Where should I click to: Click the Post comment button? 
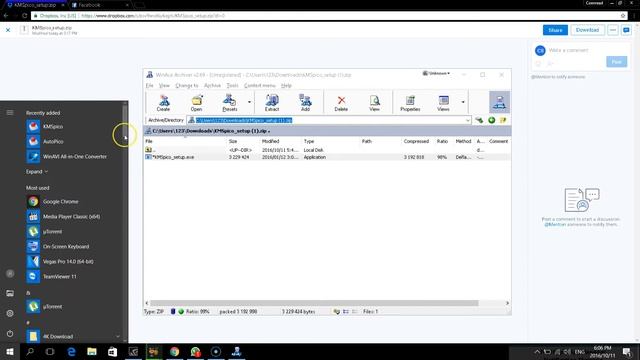616,62
